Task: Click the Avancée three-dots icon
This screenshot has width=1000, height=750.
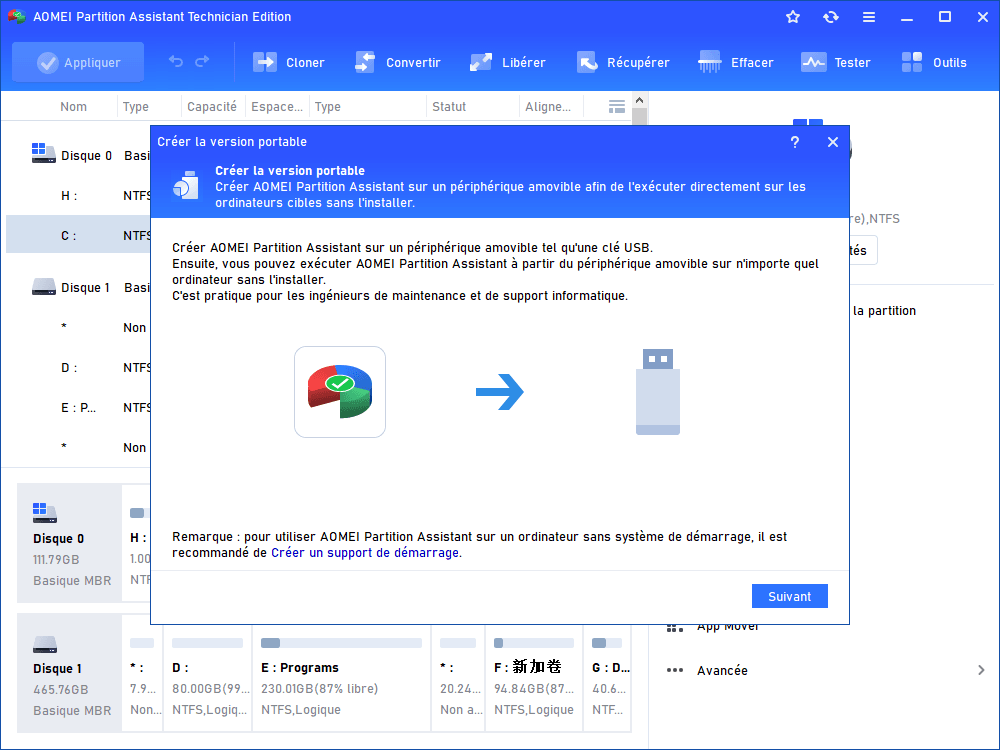Action: coord(675,670)
